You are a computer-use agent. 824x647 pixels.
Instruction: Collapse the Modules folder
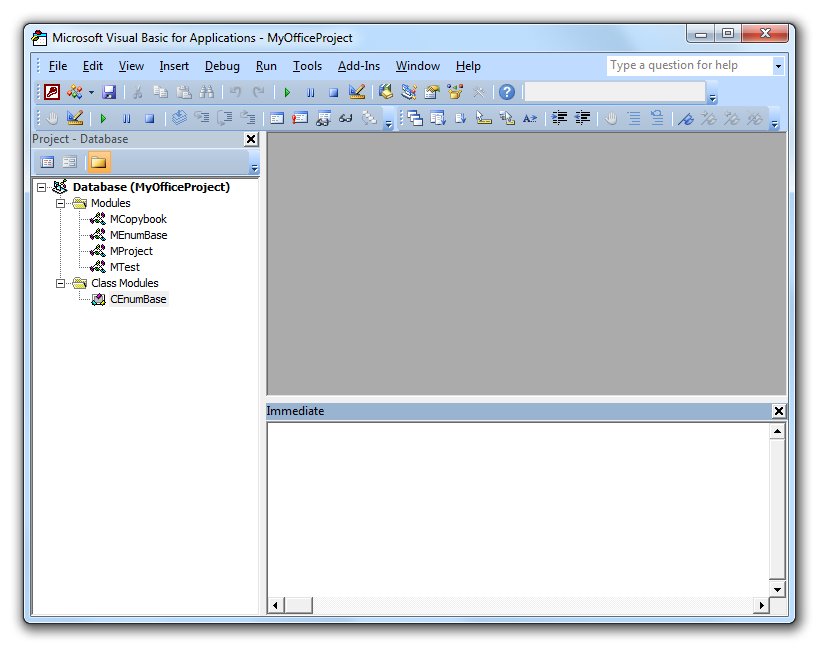click(60, 203)
